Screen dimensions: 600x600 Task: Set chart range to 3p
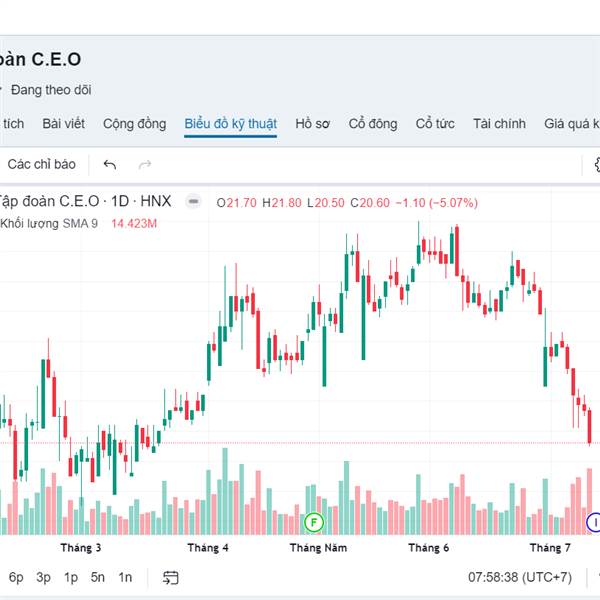43,577
